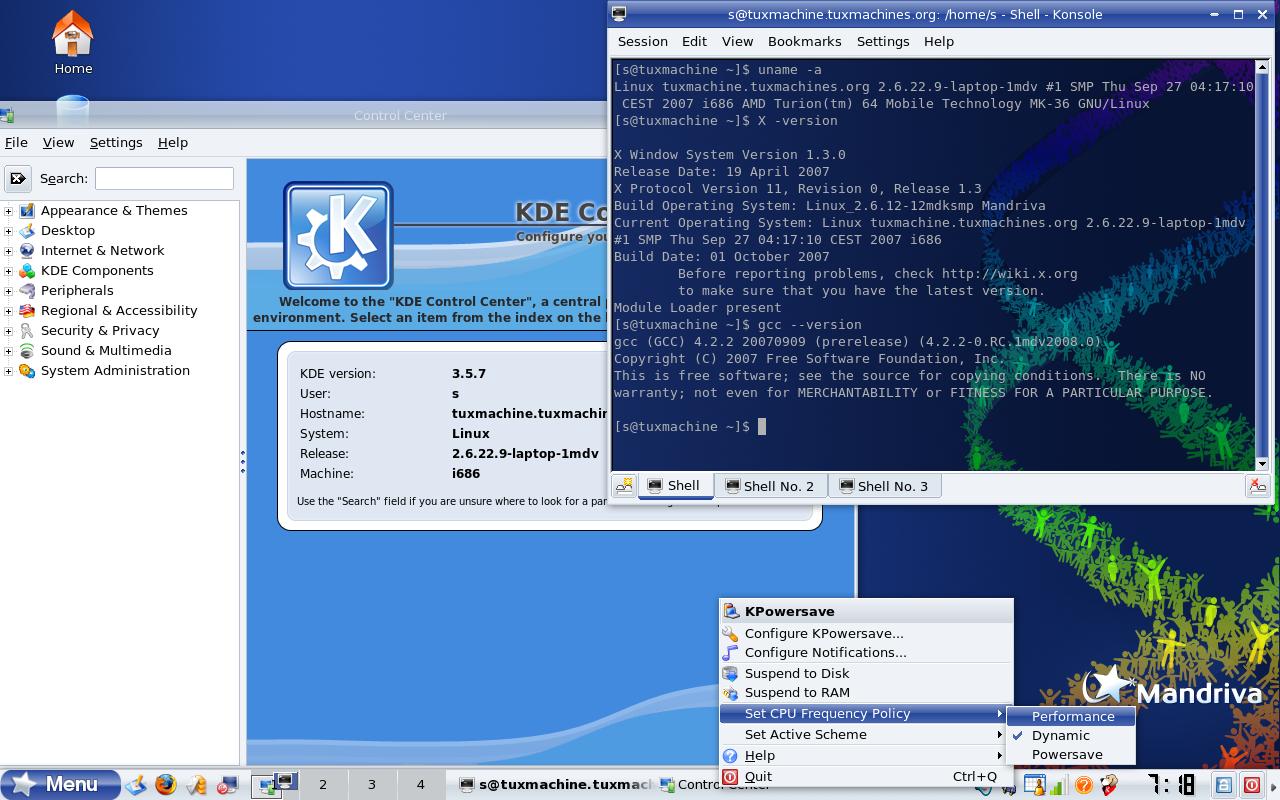Click the Control Center Search input field

[x=164, y=179]
